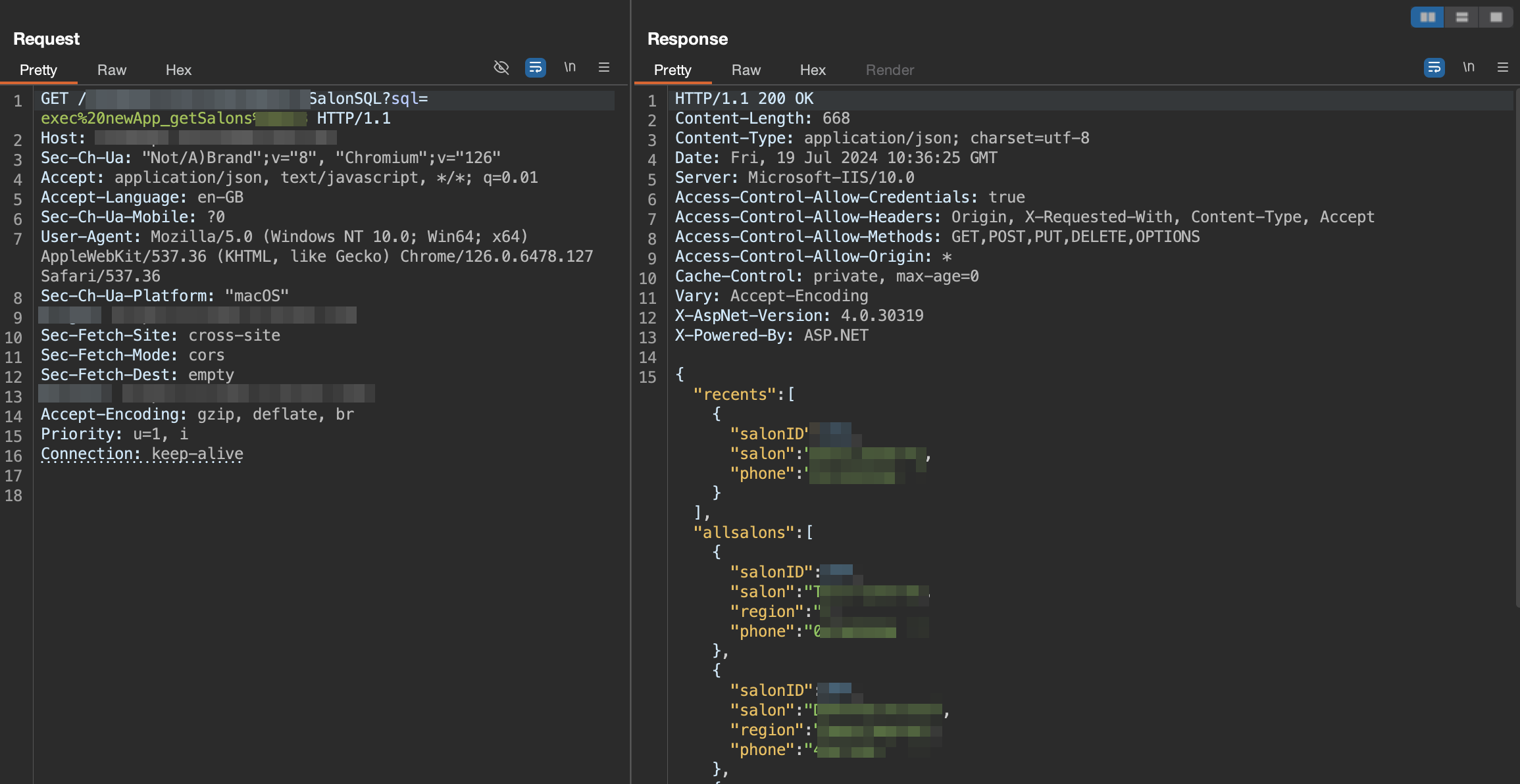Click the Response pane vertical scrollbar

coord(1517,349)
